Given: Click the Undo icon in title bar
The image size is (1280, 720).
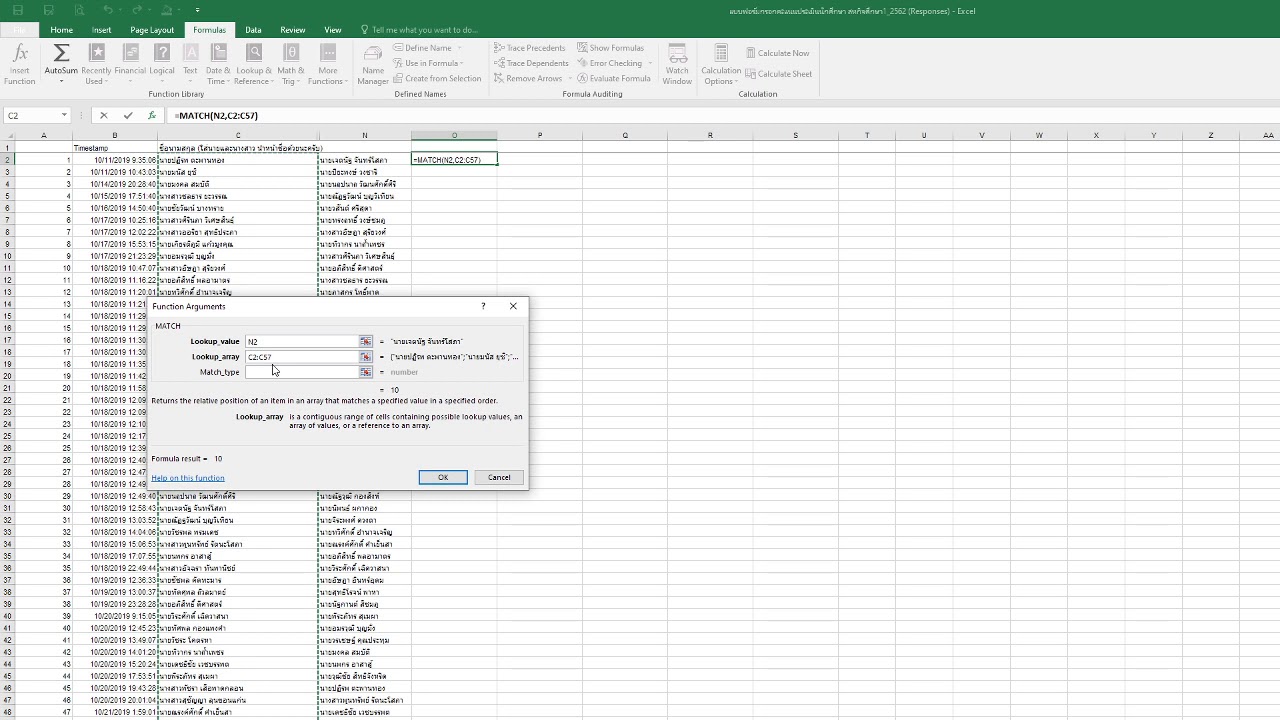Looking at the screenshot, I should [108, 10].
